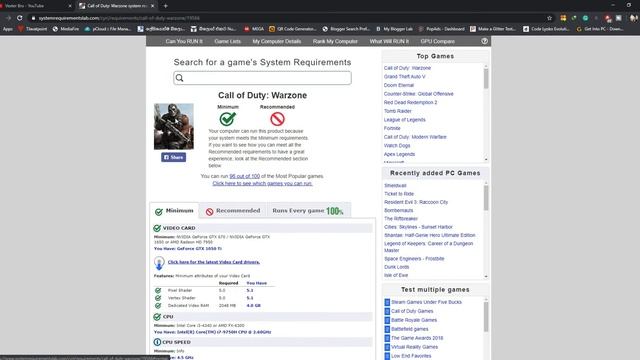This screenshot has height=360, width=640.
Task: Open Resident Evil 3: Raccoon City link
Action: 416,202
